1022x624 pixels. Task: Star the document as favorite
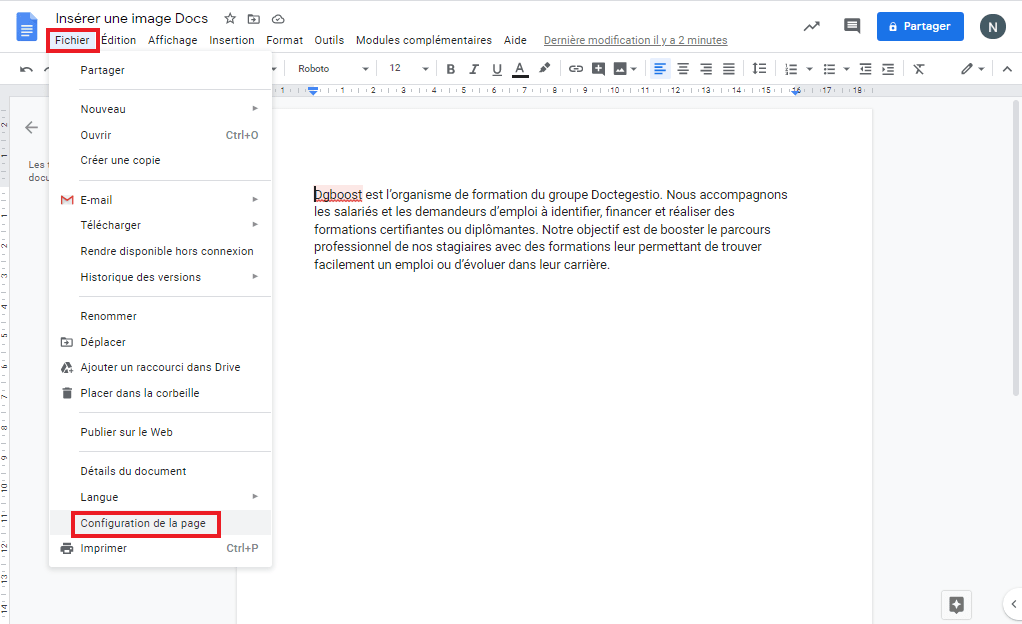click(229, 18)
